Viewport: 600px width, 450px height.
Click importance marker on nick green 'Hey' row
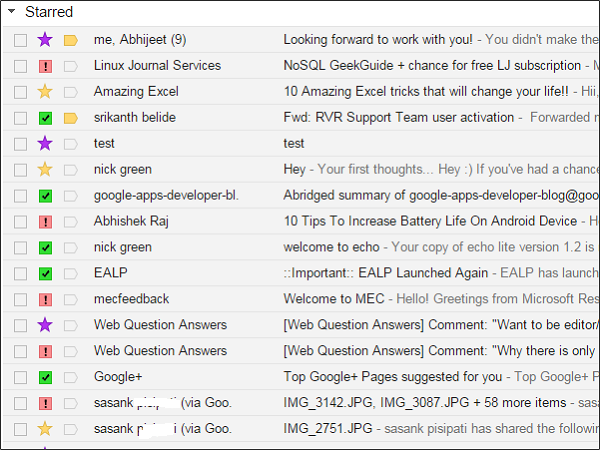coord(71,170)
